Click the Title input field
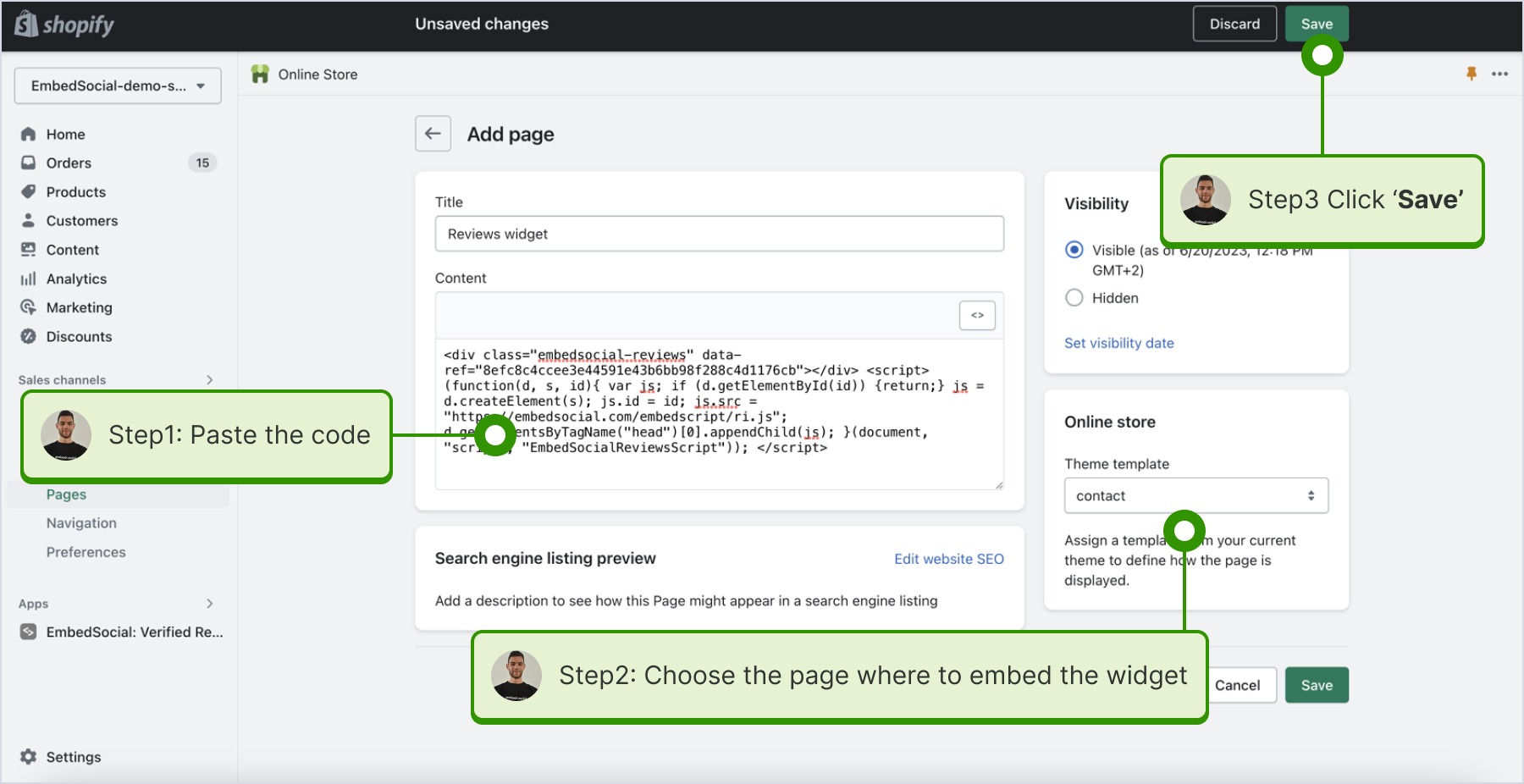Screen dimensions: 1524x784 [720, 234]
